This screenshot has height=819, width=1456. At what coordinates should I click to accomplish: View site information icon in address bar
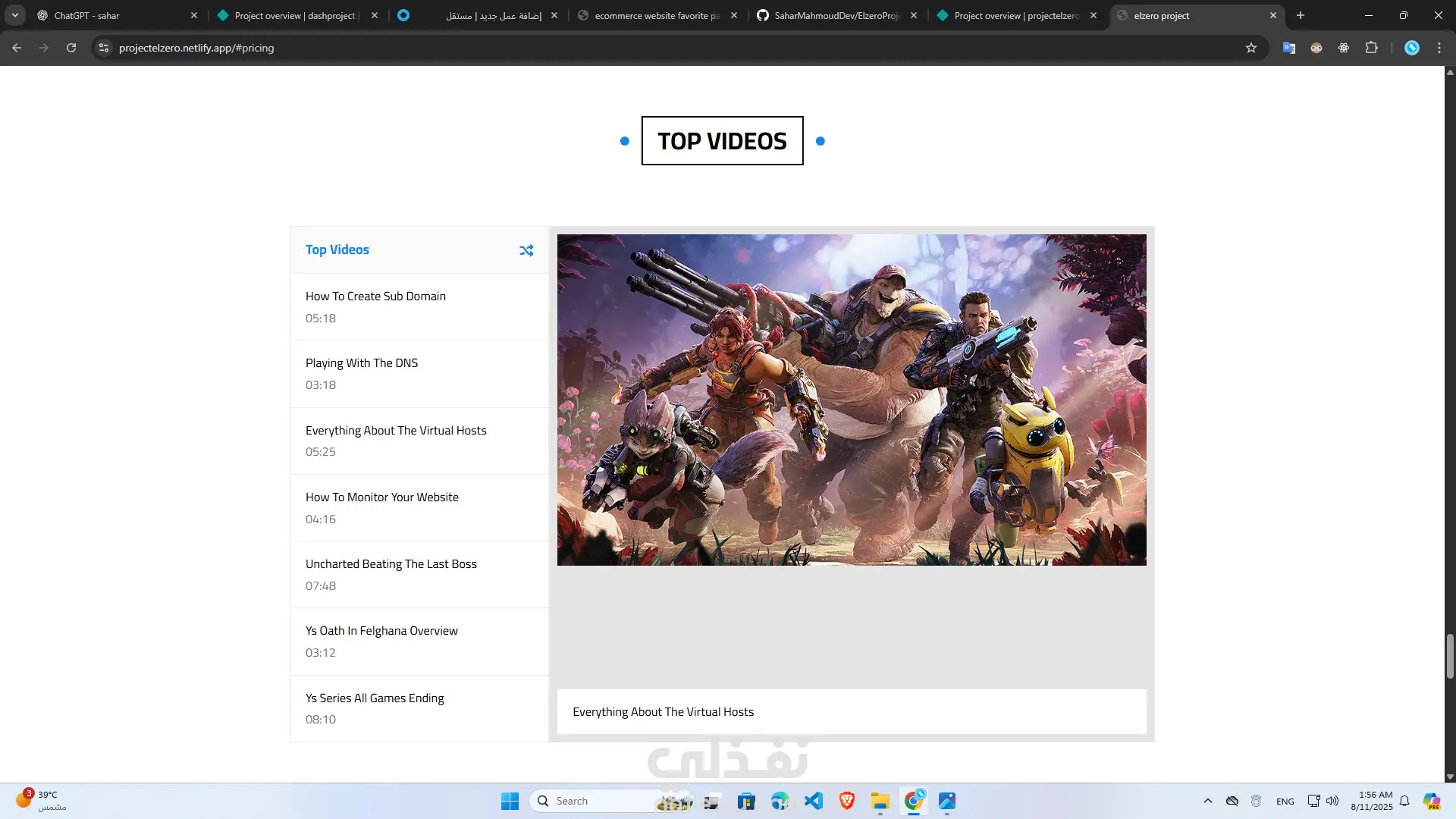[x=104, y=48]
